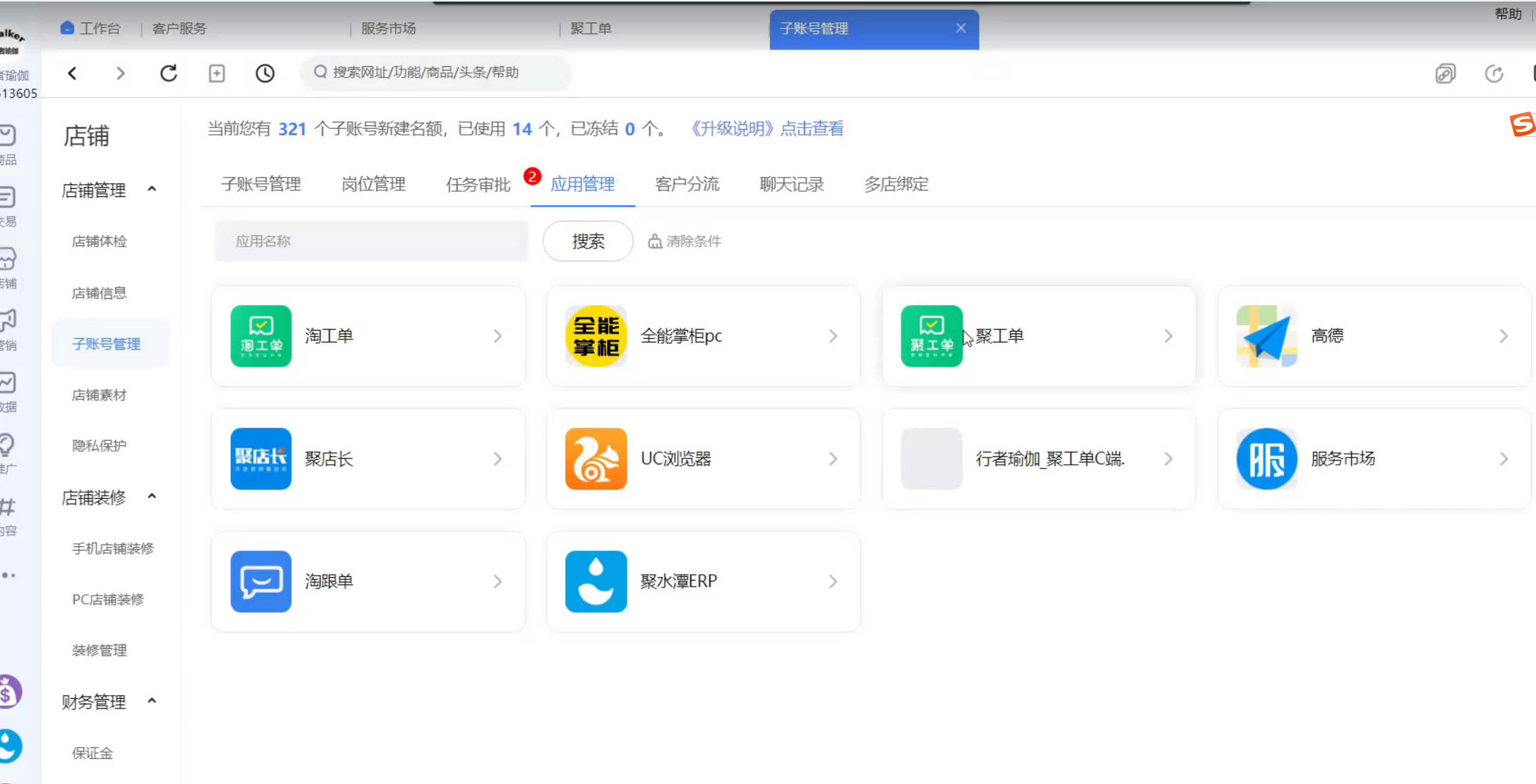Click 清除条件 to clear filters
Viewport: 1536px width, 784px height.
pyautogui.click(x=684, y=241)
